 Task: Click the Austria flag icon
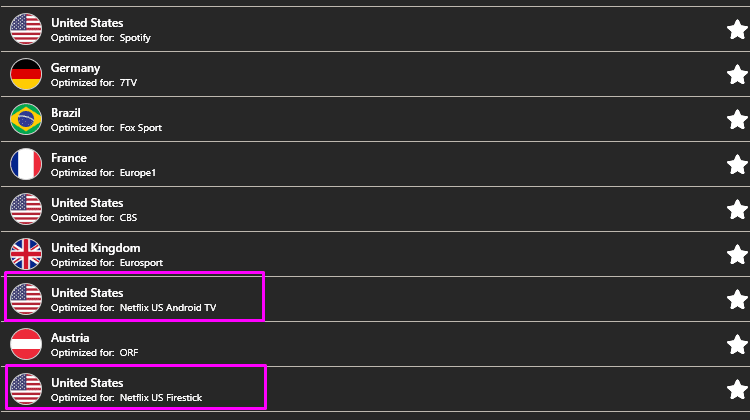pos(26,344)
